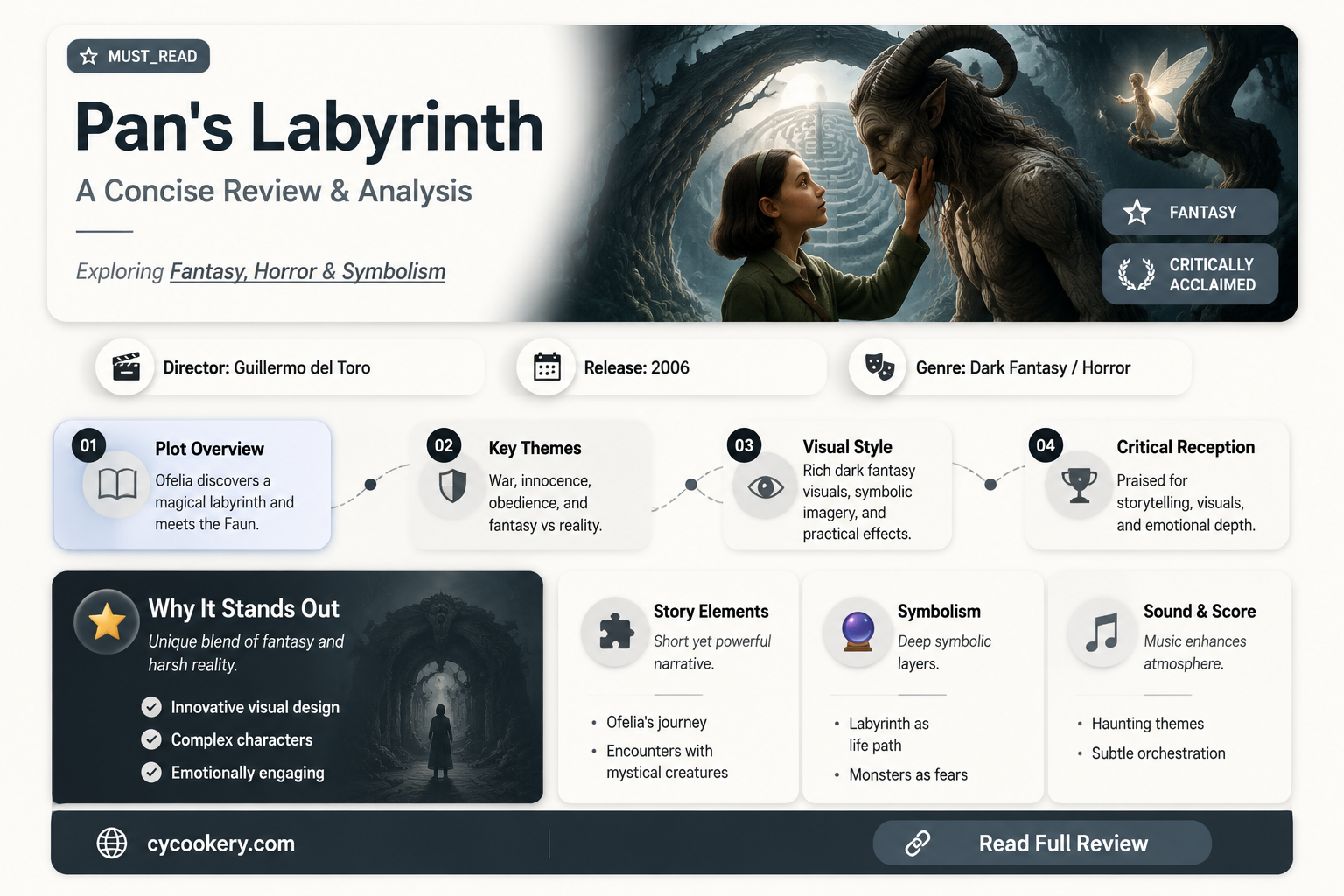Select the Plot Overview heading
Screen dimensions: 1344x896
(209, 449)
